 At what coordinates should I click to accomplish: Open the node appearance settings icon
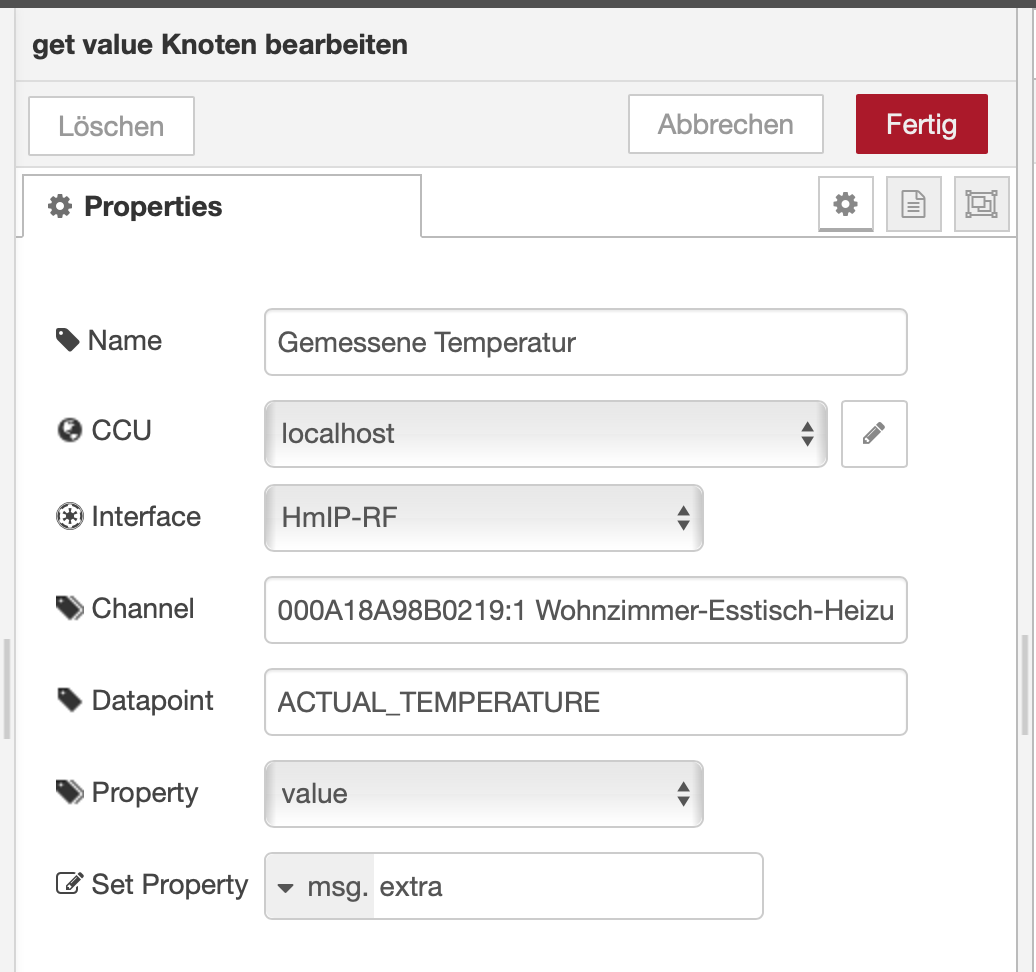pyautogui.click(x=981, y=203)
